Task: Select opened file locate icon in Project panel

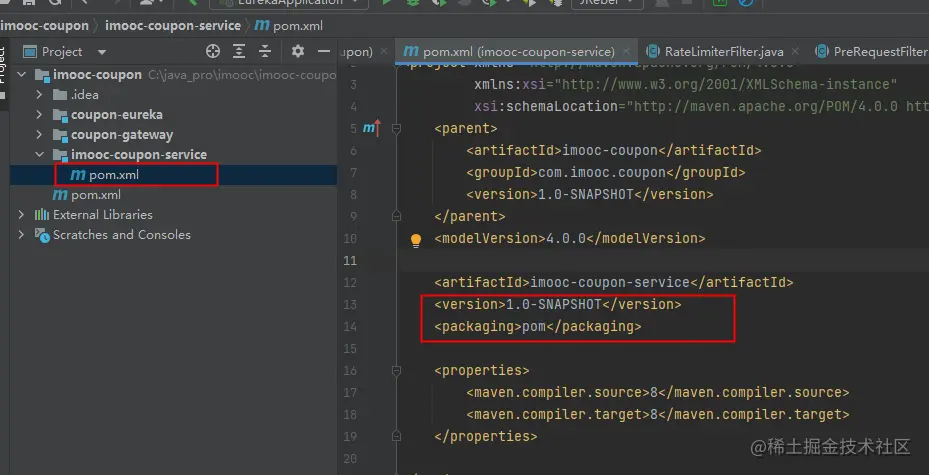Action: click(x=213, y=52)
